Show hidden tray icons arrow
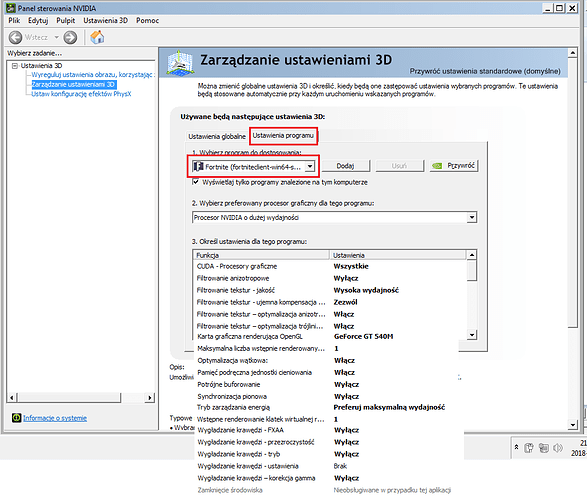This screenshot has width=587, height=499. pos(517,447)
